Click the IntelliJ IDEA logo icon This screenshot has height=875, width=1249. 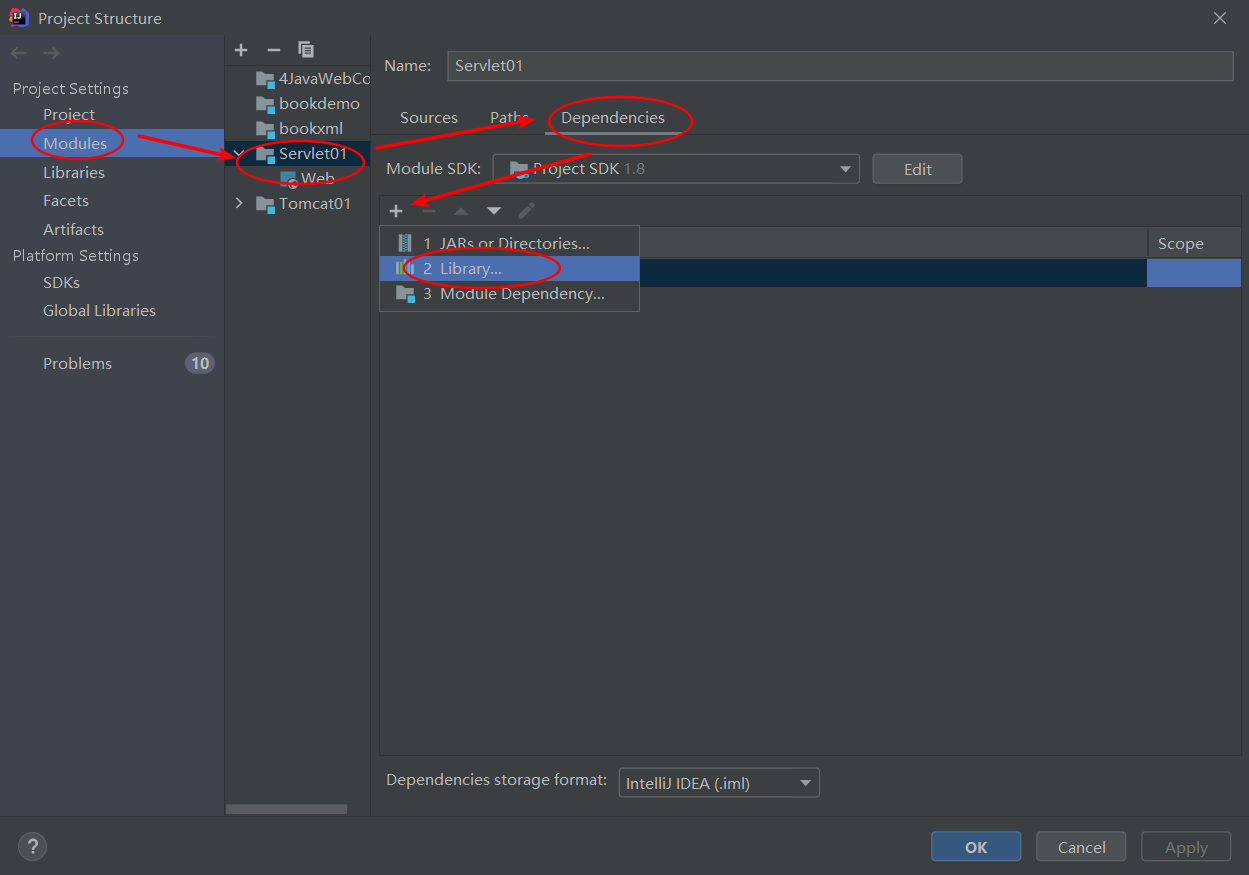click(19, 17)
